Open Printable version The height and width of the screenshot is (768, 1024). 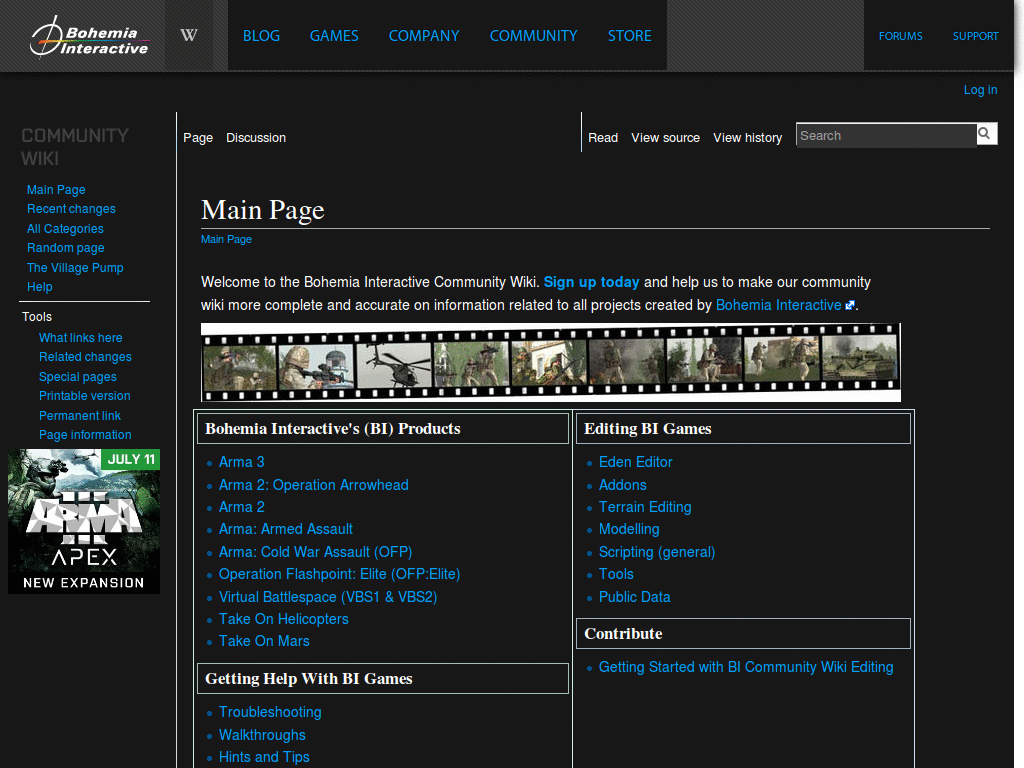coord(84,396)
